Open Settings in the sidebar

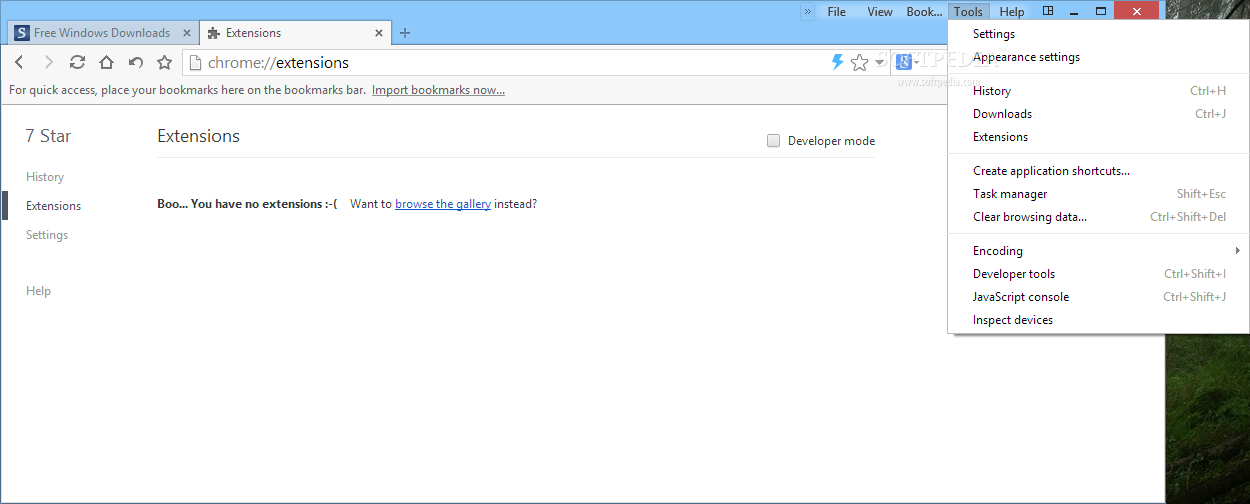tap(47, 235)
